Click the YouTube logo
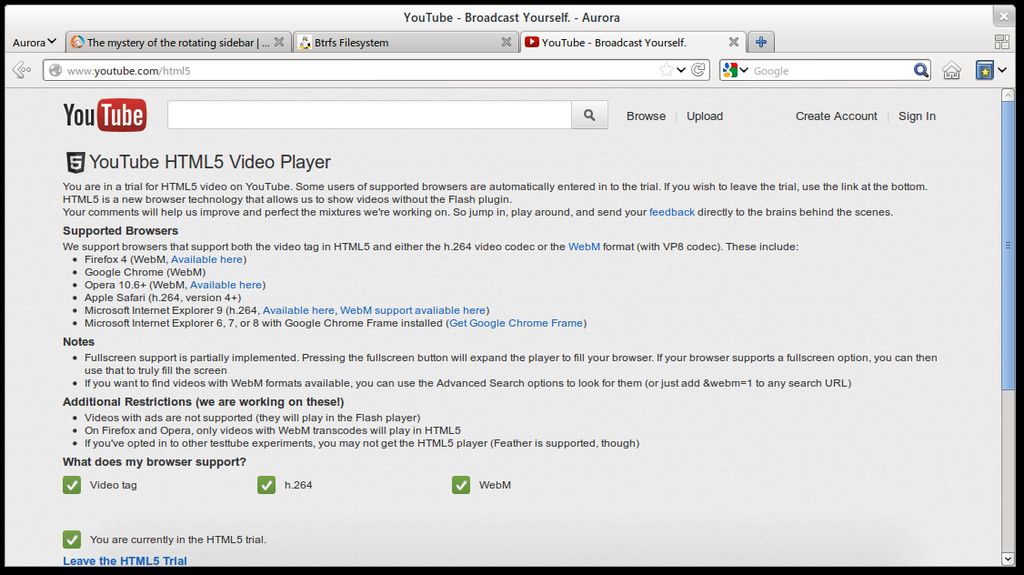Viewport: 1024px width, 575px height. pyautogui.click(x=104, y=116)
